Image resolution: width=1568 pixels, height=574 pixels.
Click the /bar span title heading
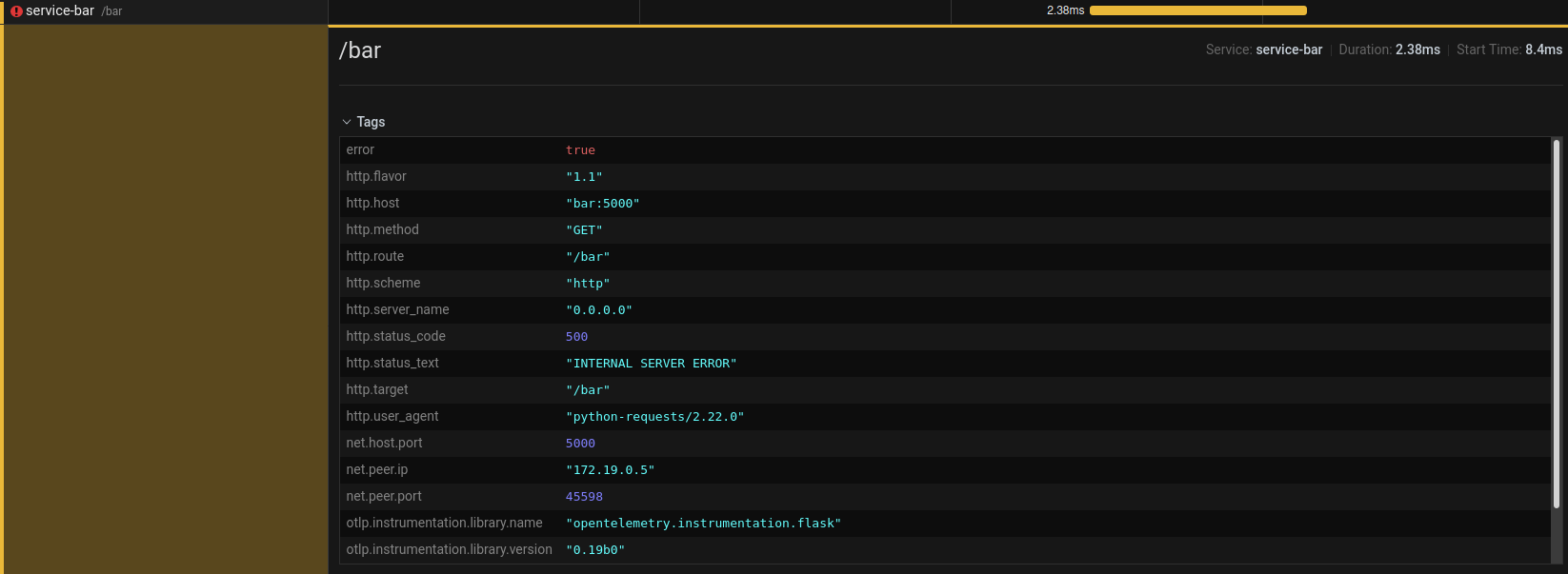[x=360, y=50]
